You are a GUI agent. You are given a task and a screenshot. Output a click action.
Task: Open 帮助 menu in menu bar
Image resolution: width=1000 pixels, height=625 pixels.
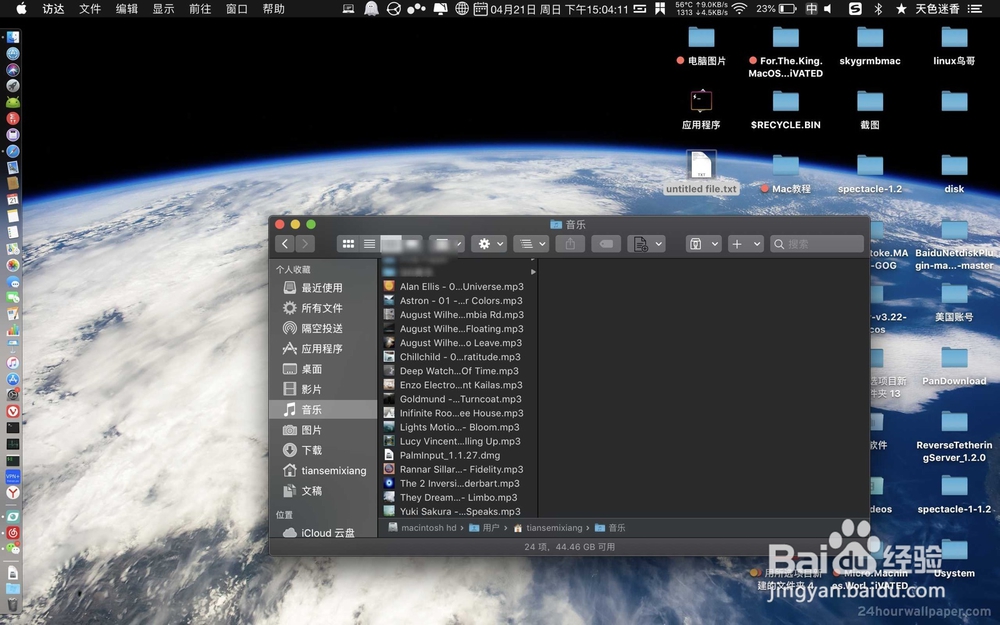(x=274, y=9)
